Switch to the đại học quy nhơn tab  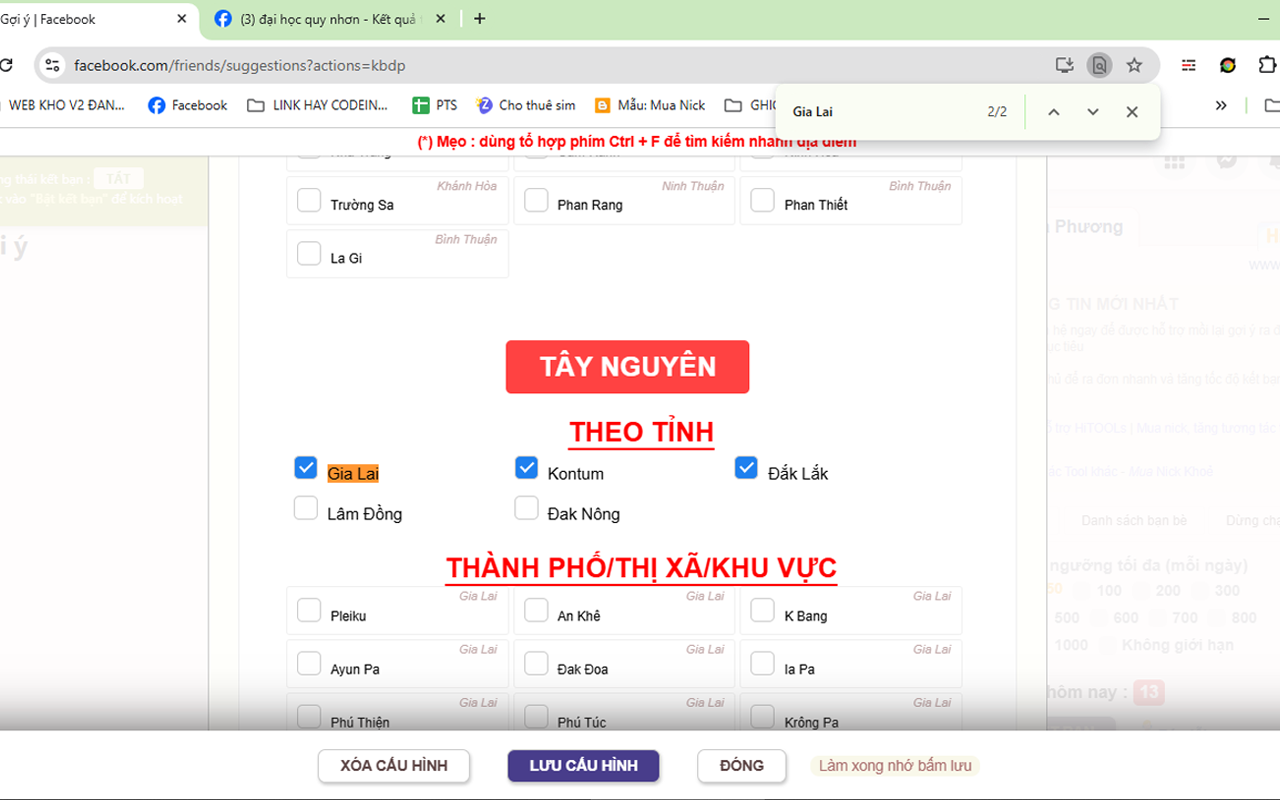(x=320, y=18)
